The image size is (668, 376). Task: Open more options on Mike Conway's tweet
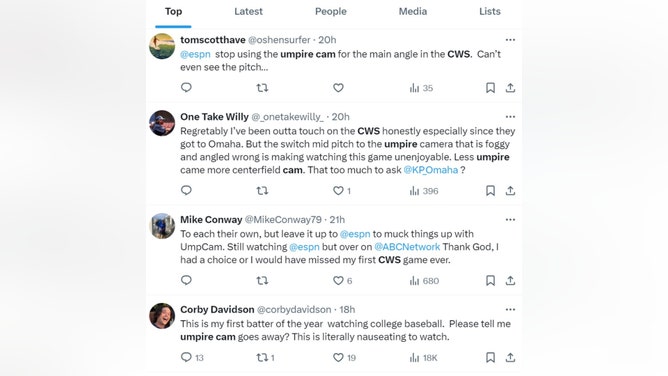pyautogui.click(x=510, y=220)
